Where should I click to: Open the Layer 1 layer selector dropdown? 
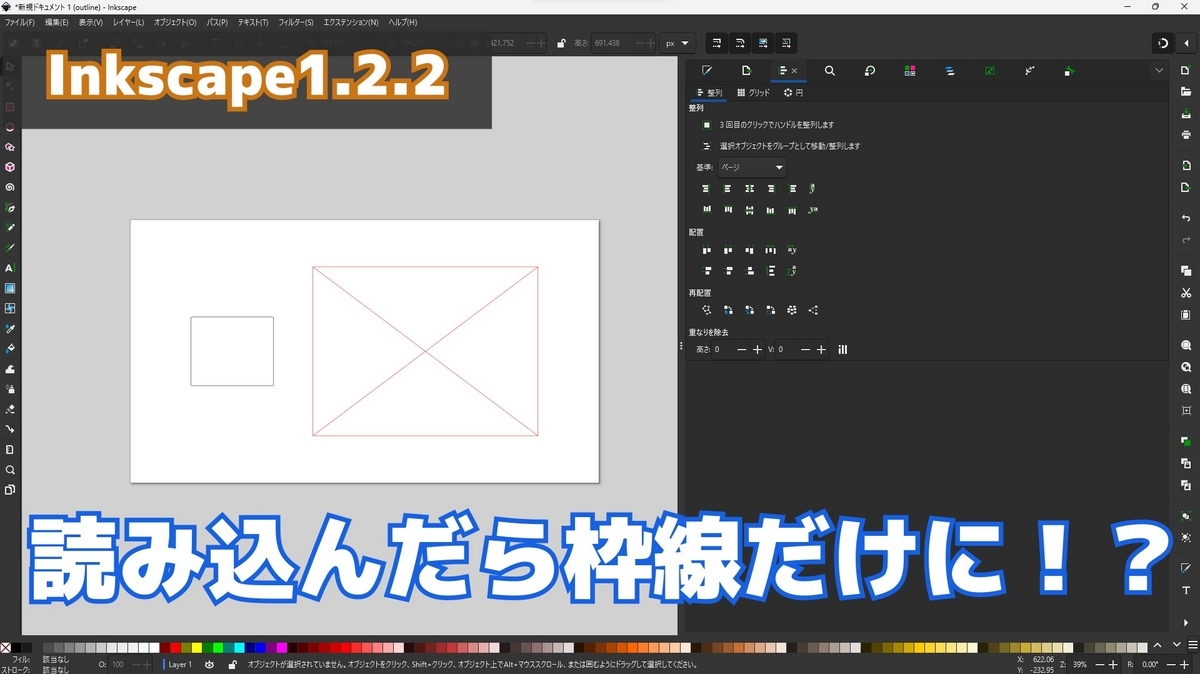click(180, 664)
